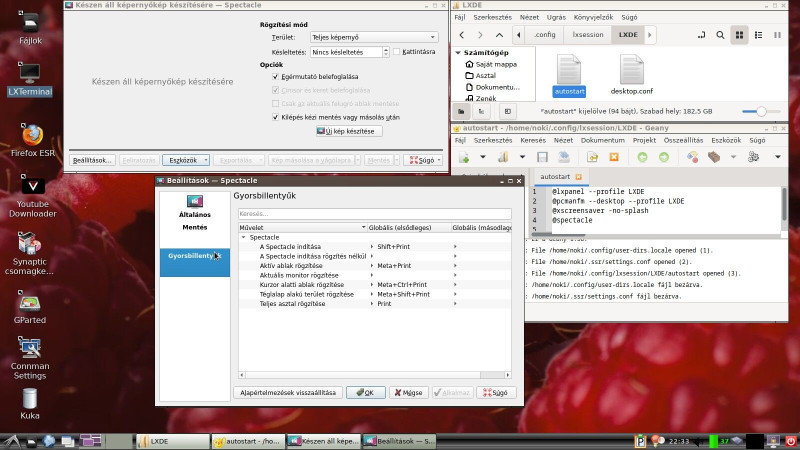Navigate back in Geany toolbar

(x=642, y=157)
